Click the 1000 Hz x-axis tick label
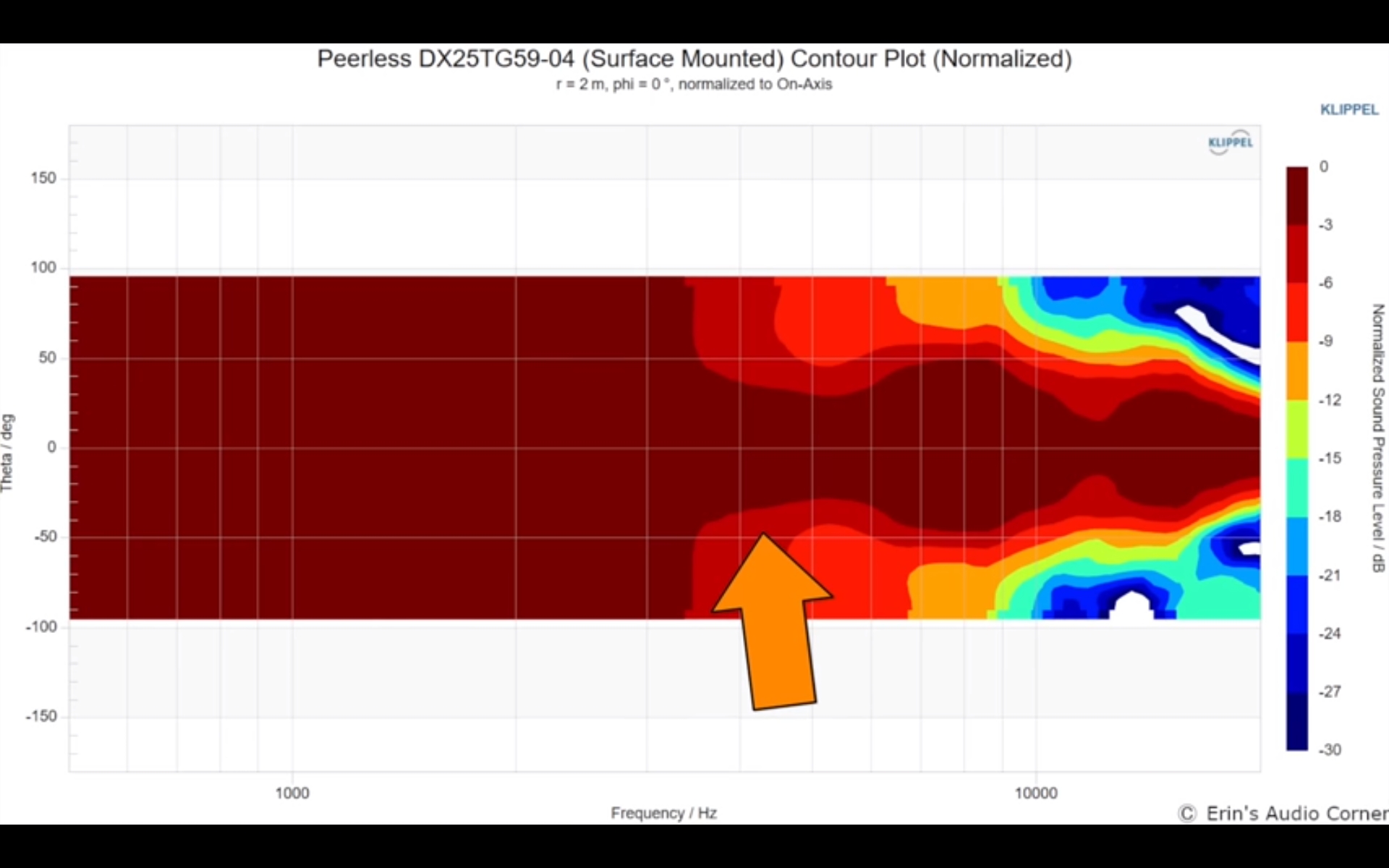The width and height of the screenshot is (1389, 868). click(292, 793)
